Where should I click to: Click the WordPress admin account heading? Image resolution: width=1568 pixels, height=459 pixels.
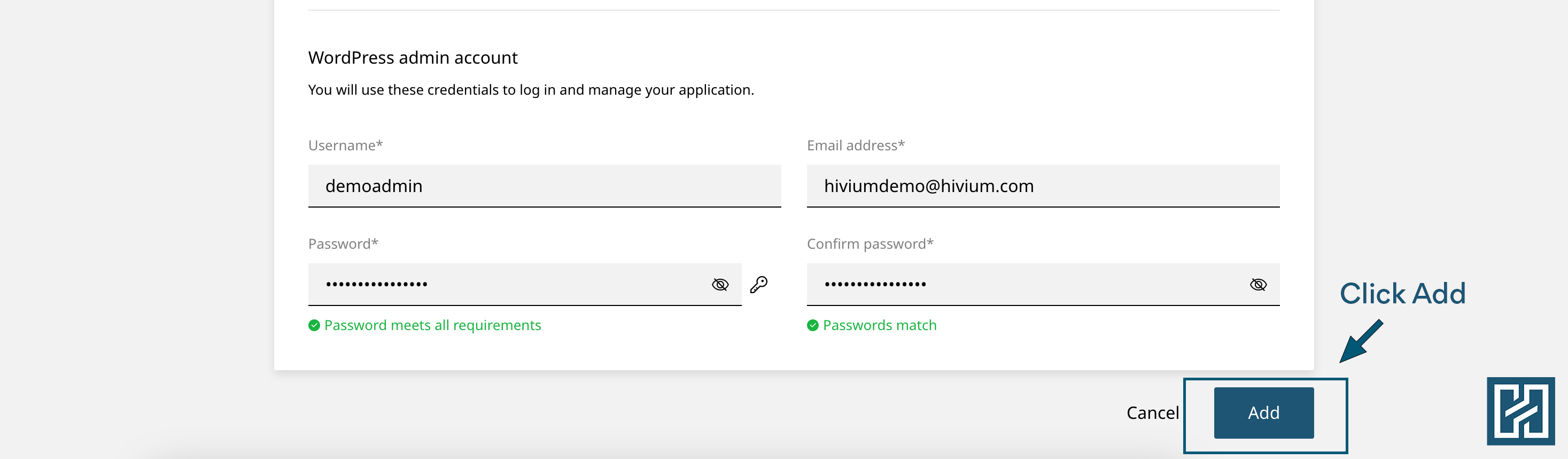413,58
